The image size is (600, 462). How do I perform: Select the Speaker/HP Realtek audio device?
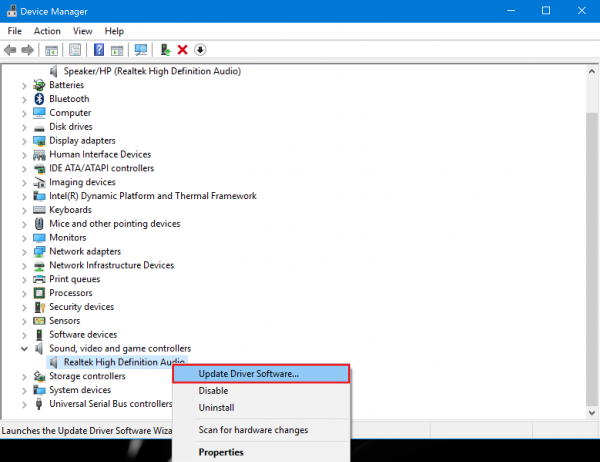pos(152,71)
